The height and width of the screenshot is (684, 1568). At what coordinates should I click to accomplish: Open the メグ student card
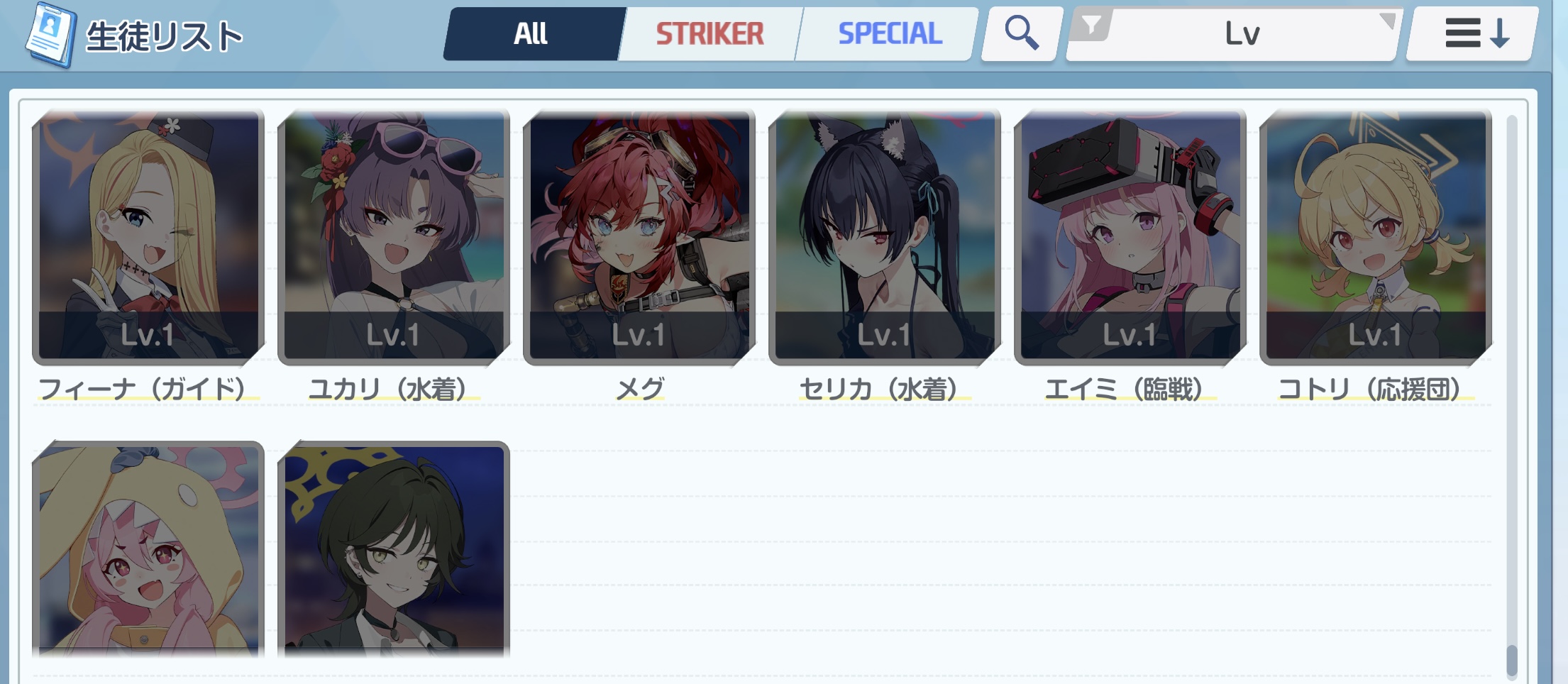(x=639, y=237)
